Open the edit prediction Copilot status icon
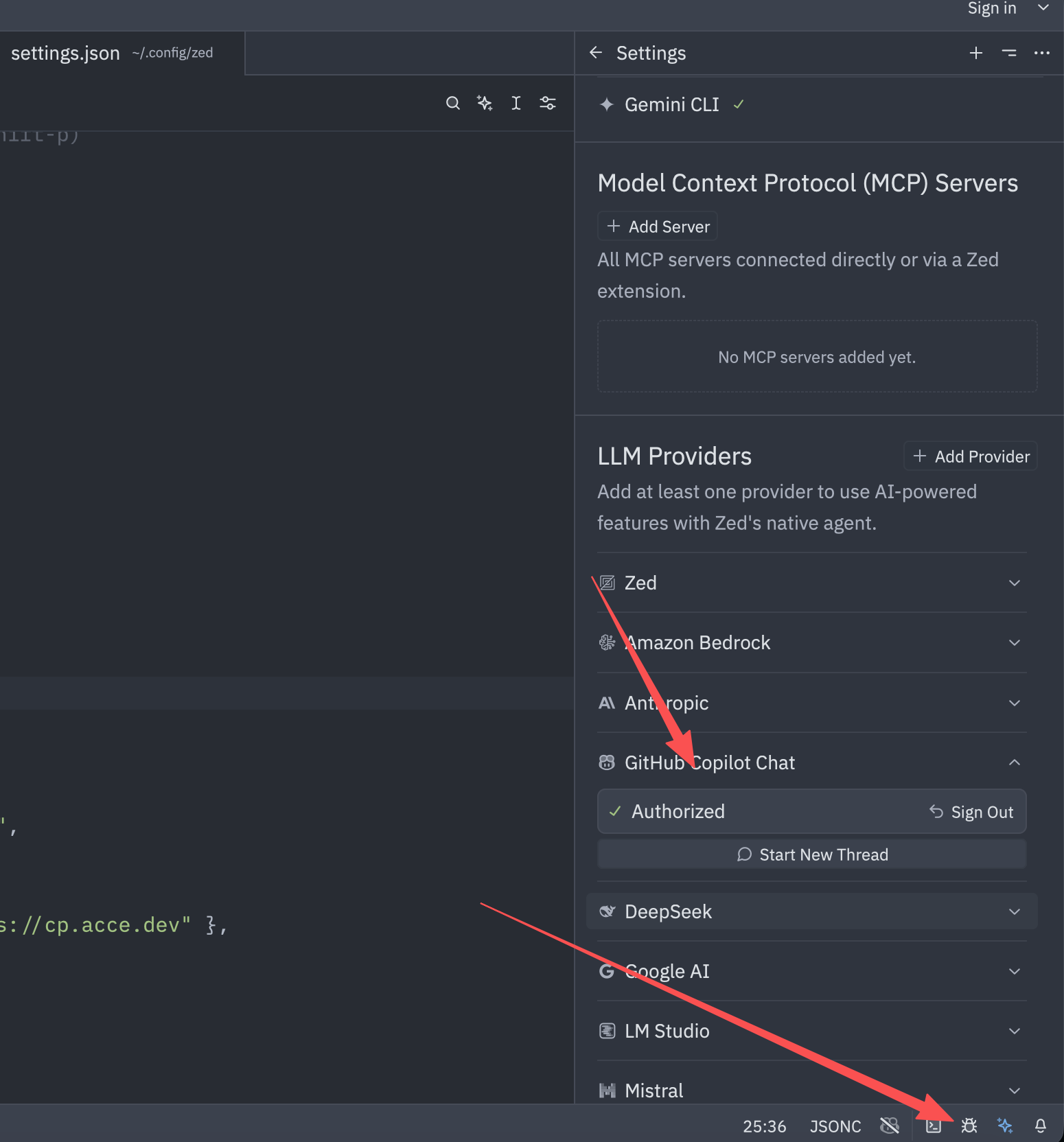 click(x=890, y=1126)
